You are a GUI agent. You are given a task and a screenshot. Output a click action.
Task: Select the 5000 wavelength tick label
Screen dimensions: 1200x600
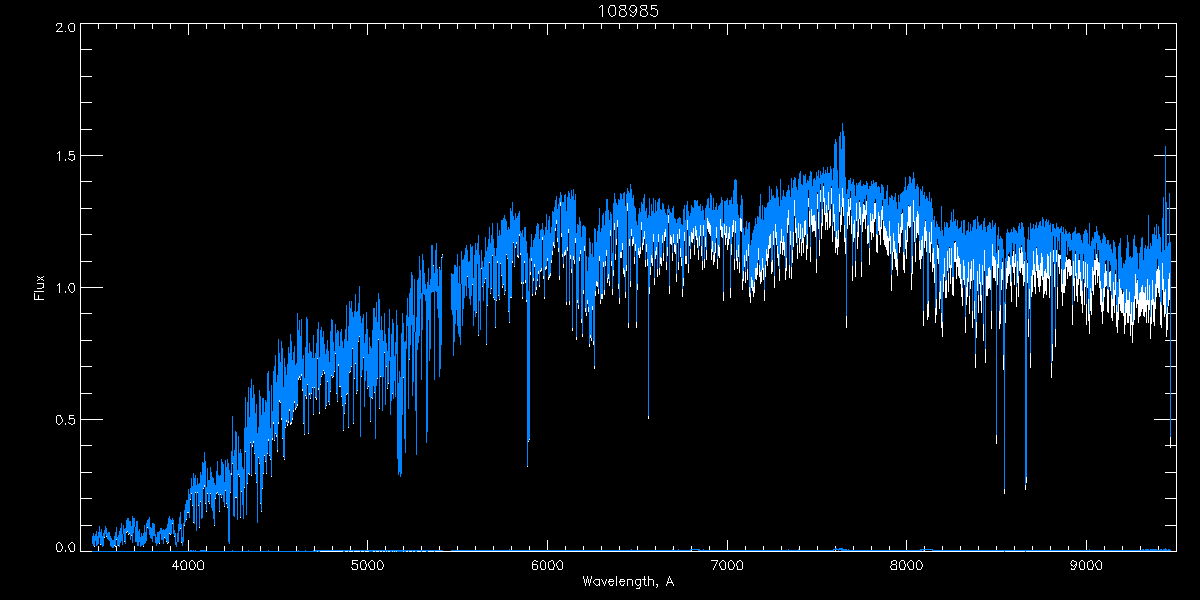367,564
